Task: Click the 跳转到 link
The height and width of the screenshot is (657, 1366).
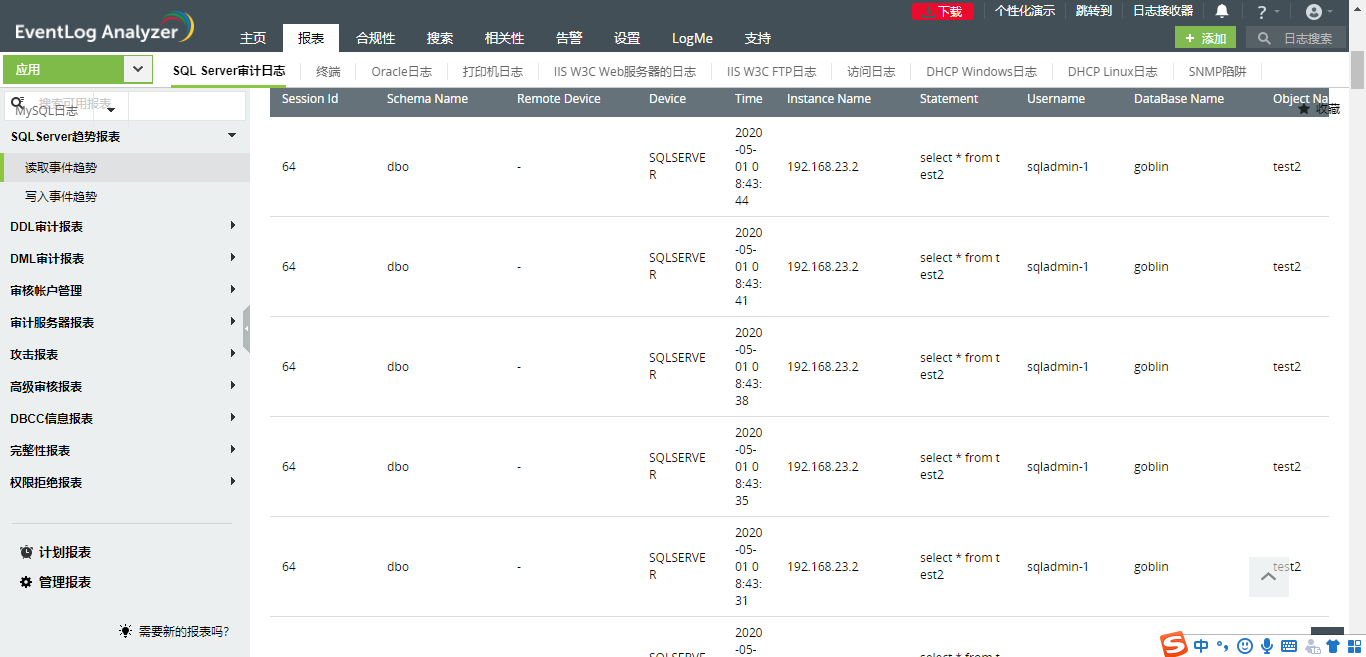Action: tap(1094, 11)
